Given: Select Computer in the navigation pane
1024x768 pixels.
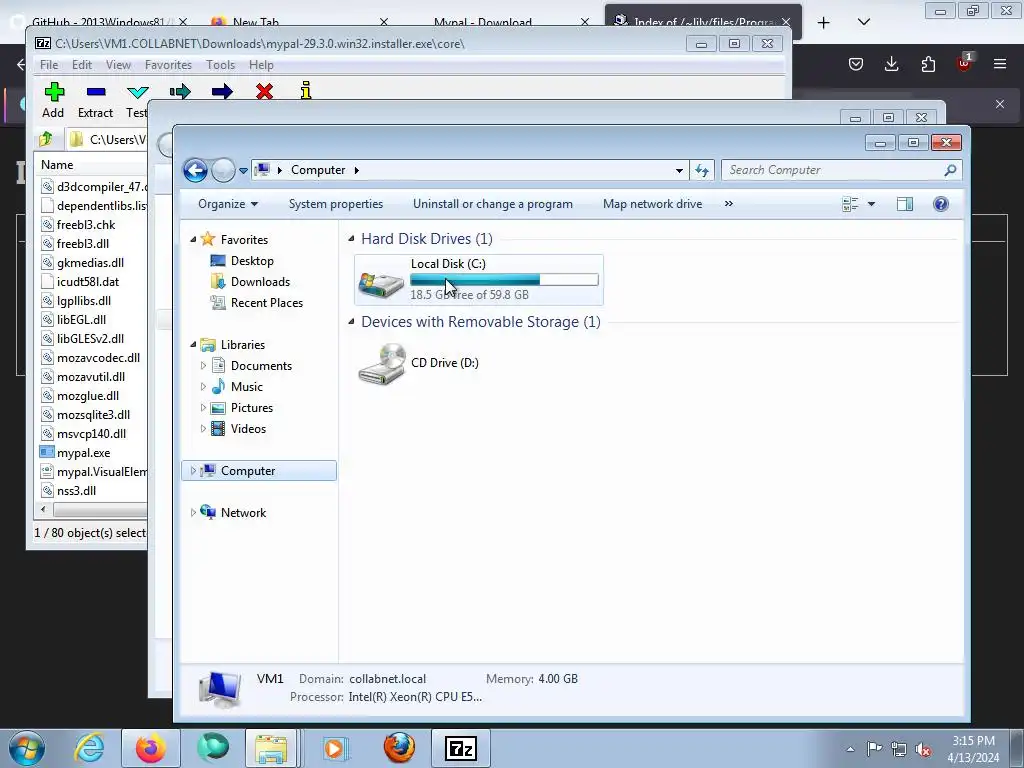Looking at the screenshot, I should click(259, 471).
